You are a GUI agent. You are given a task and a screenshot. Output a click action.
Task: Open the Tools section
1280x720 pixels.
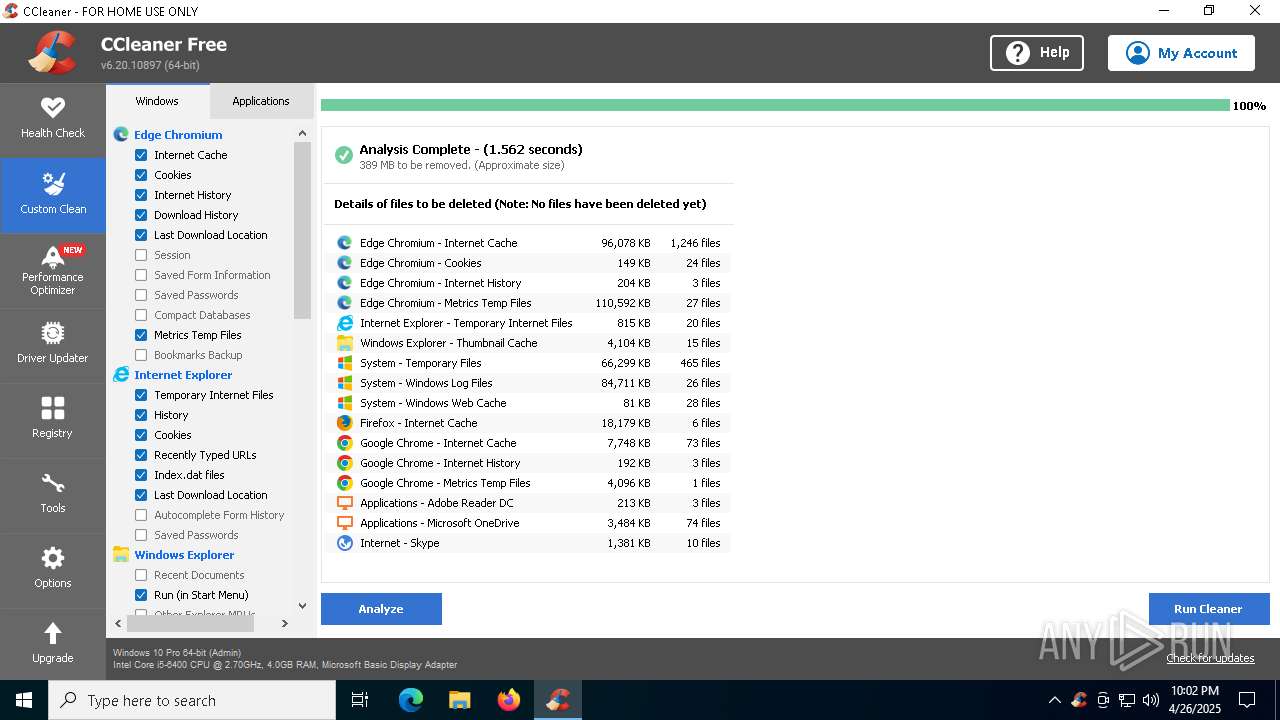[x=52, y=495]
